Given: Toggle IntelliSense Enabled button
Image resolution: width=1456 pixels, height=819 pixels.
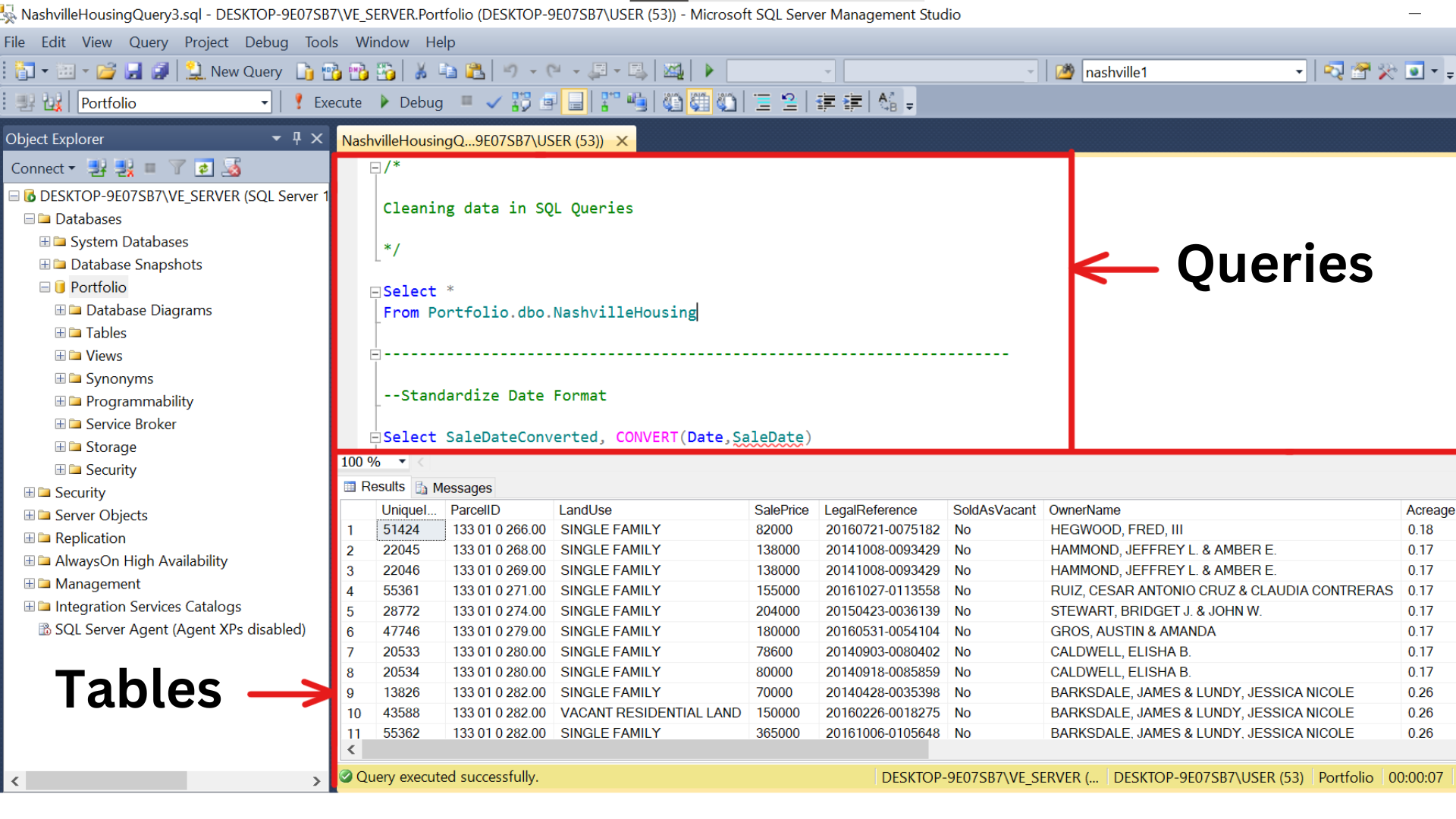Looking at the screenshot, I should coord(576,102).
